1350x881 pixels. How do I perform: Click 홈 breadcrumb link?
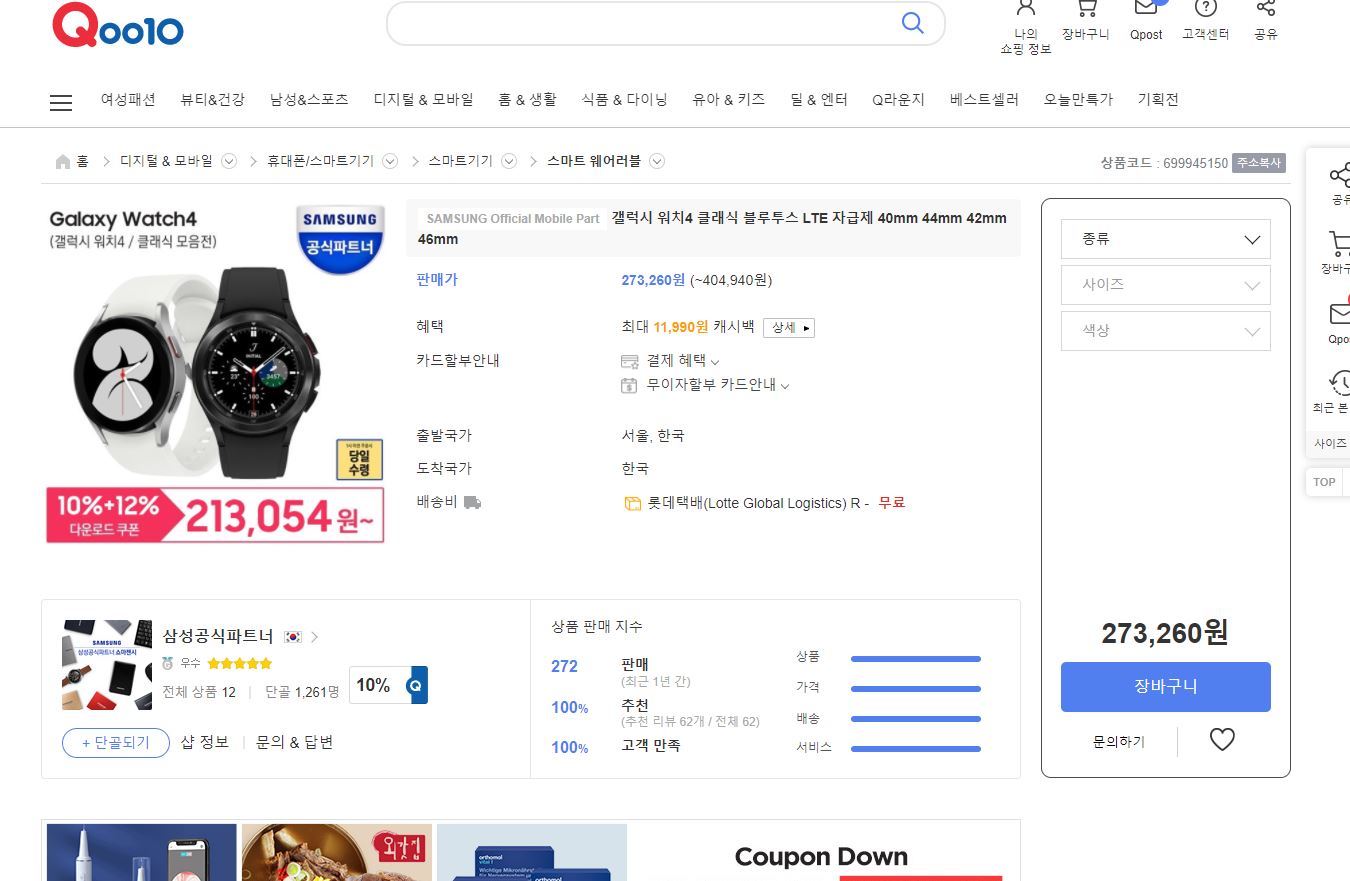[82, 161]
